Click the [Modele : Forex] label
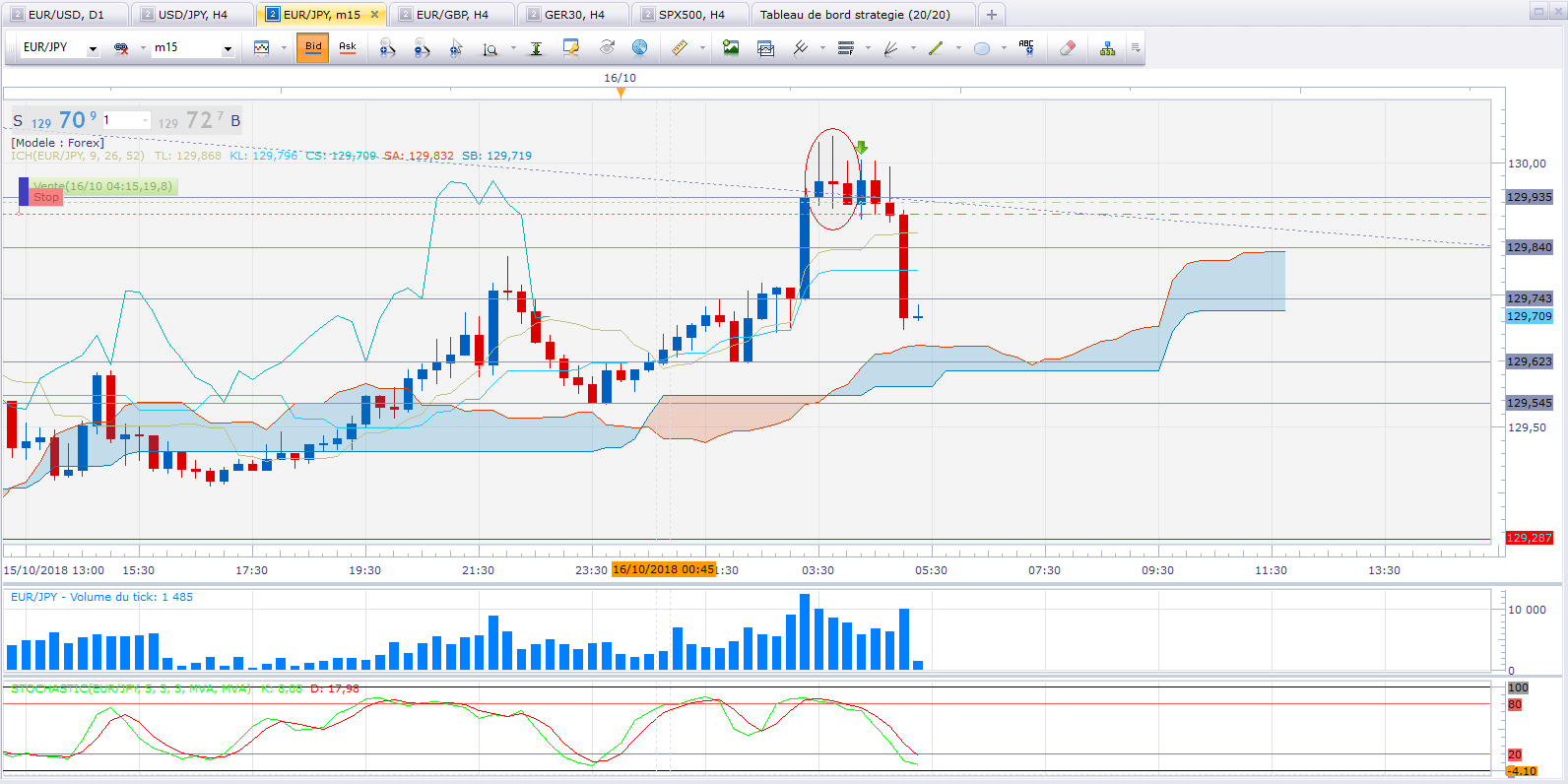The width and height of the screenshot is (1568, 784). (57, 143)
